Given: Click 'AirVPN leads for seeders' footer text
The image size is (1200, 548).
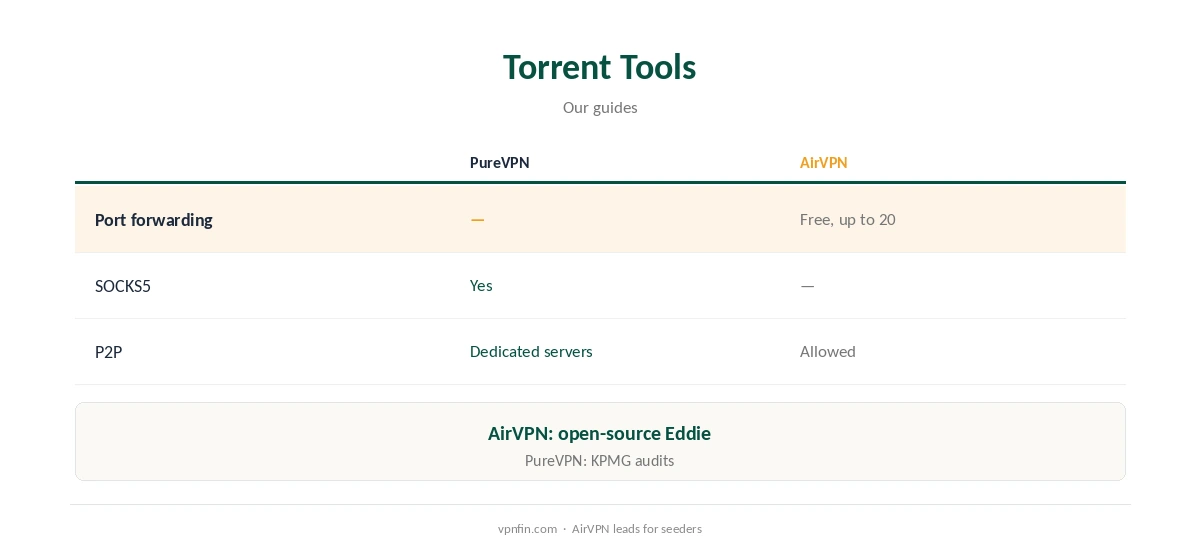Looking at the screenshot, I should point(637,529).
